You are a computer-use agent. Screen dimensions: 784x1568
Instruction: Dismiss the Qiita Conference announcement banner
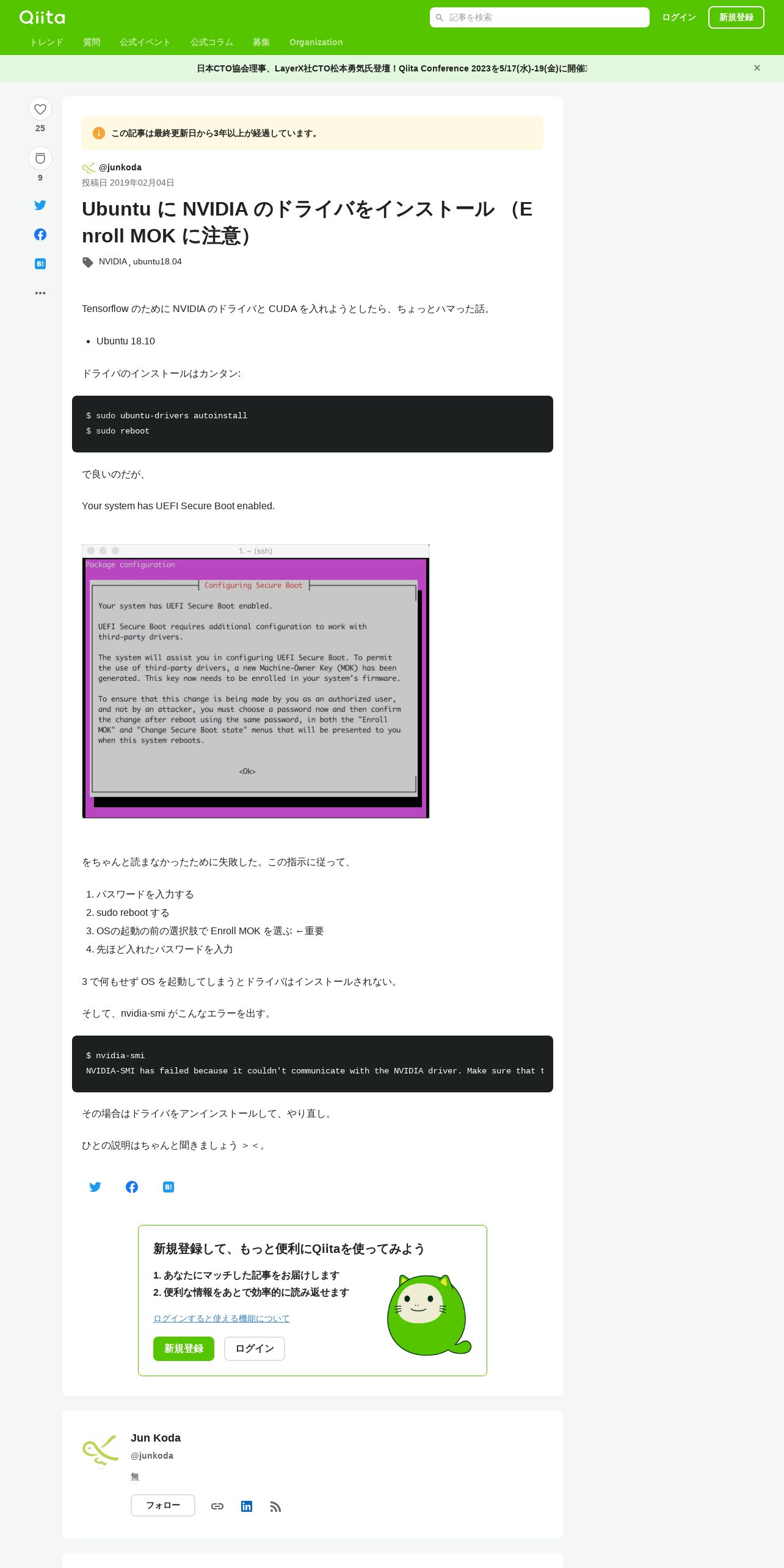[x=757, y=68]
